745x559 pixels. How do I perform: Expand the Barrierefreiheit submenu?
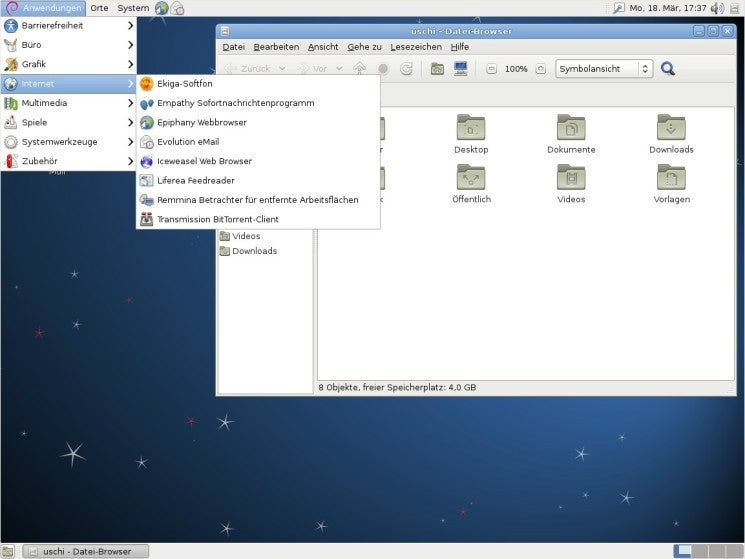[x=68, y=26]
